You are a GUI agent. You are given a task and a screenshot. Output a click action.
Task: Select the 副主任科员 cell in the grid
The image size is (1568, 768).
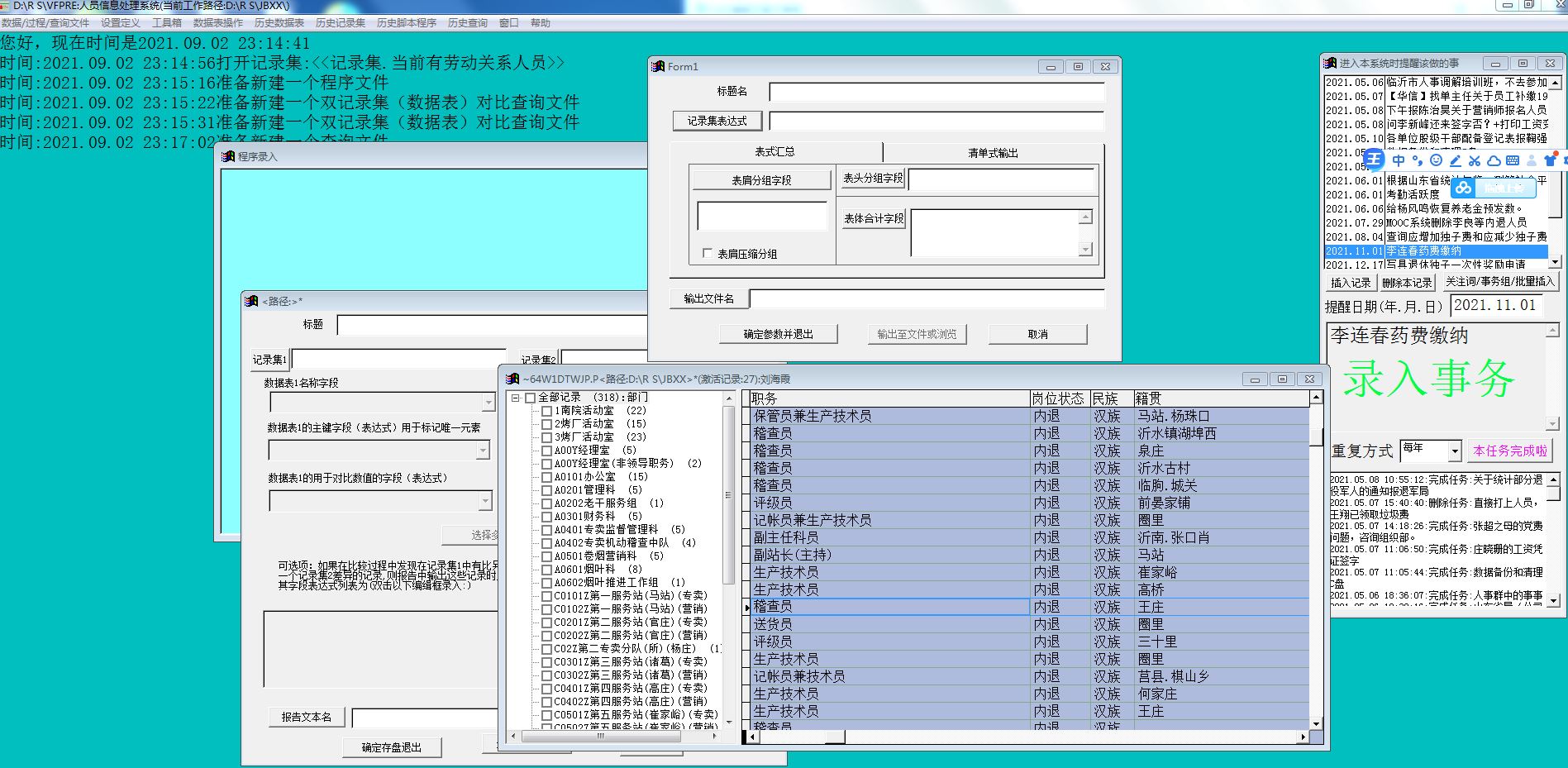(889, 537)
